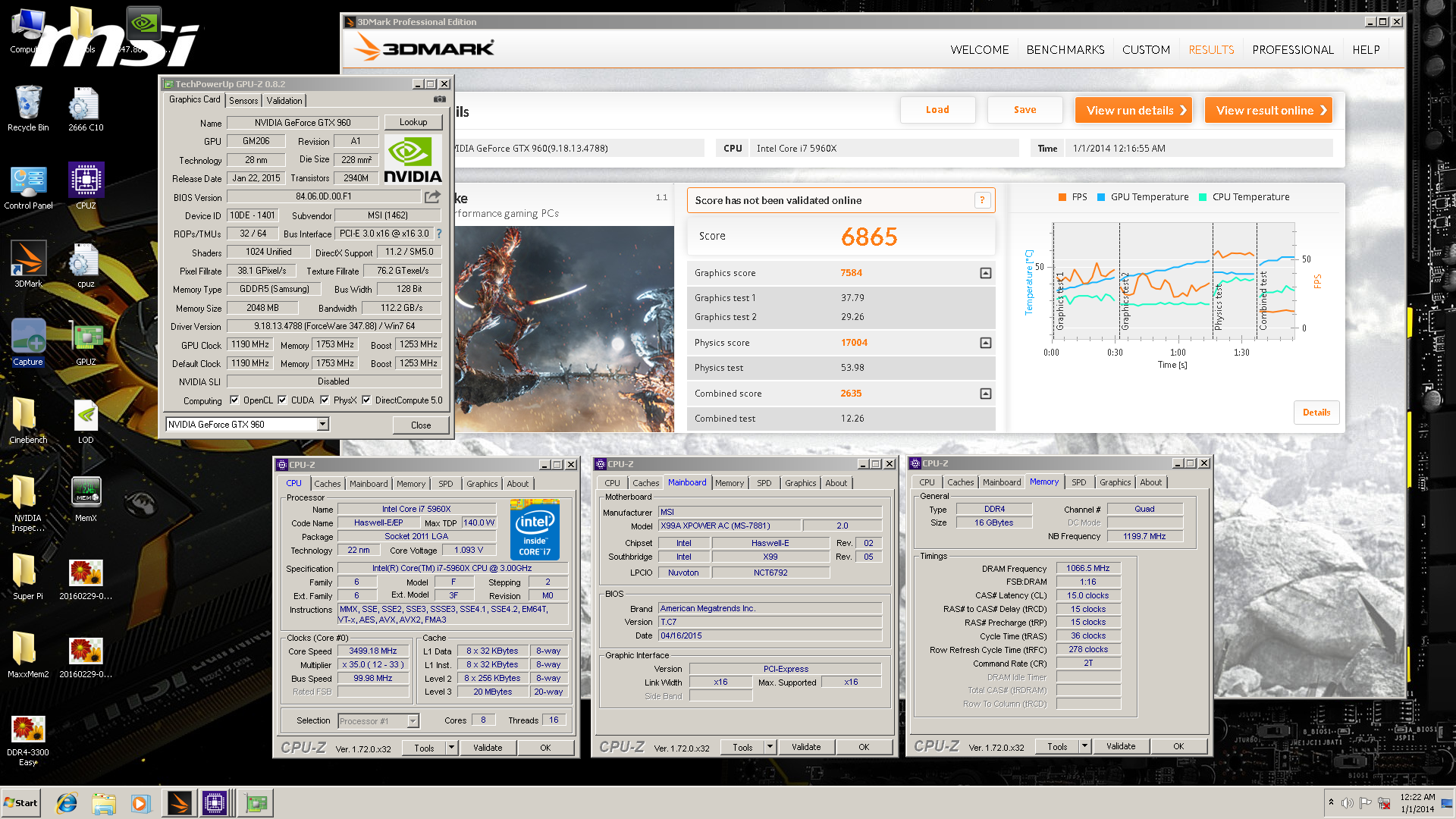Open DDR4-3300 Easy image file
This screenshot has width=1456, height=819.
pos(28,741)
